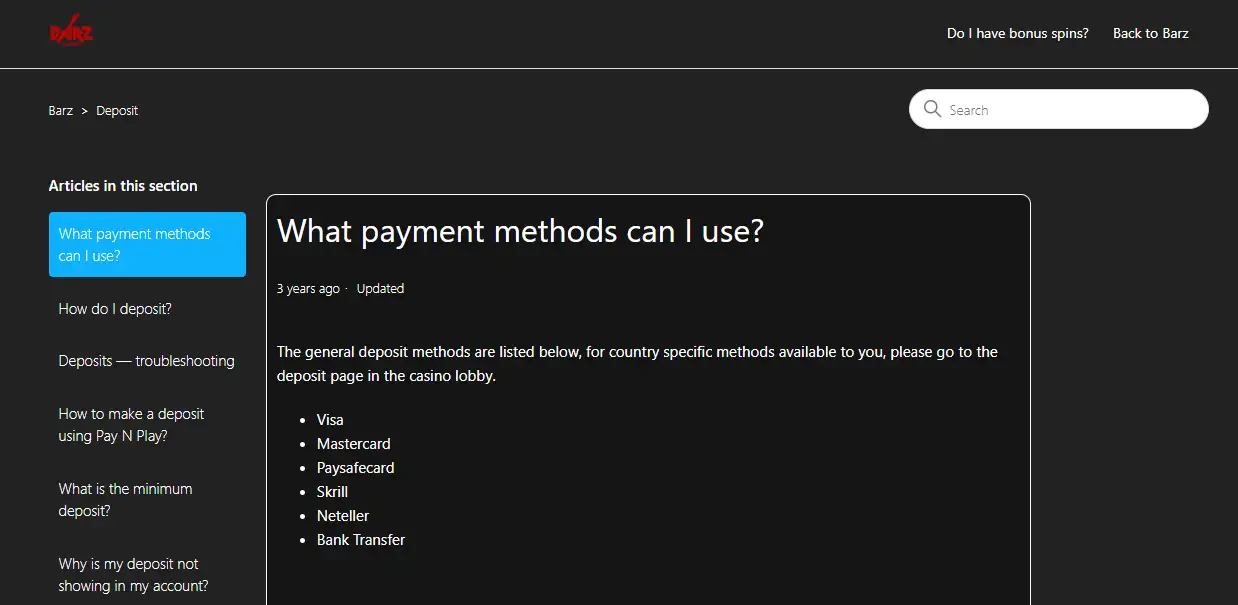1238x605 pixels.
Task: Open 'How to make a deposit using Pay N Play?'
Action: coord(131,425)
